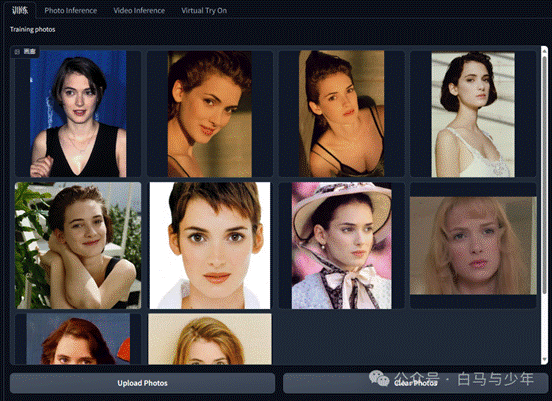Click the scrollbar down arrow in the gallery

coord(544,359)
